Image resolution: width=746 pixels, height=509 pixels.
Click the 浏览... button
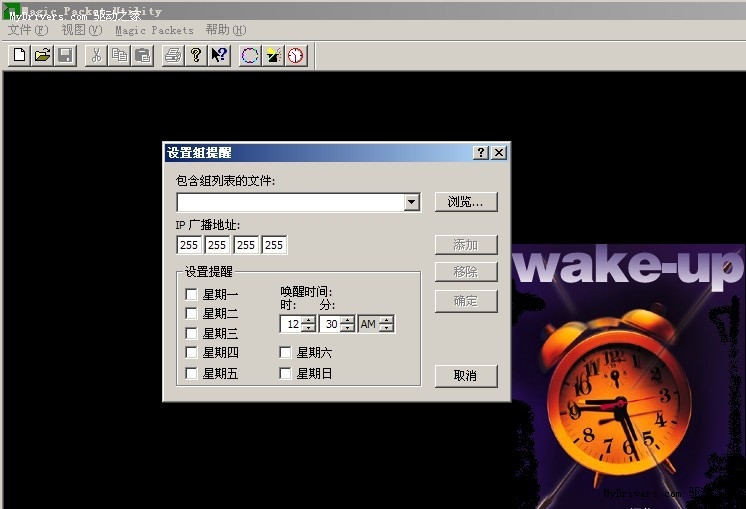(x=466, y=202)
